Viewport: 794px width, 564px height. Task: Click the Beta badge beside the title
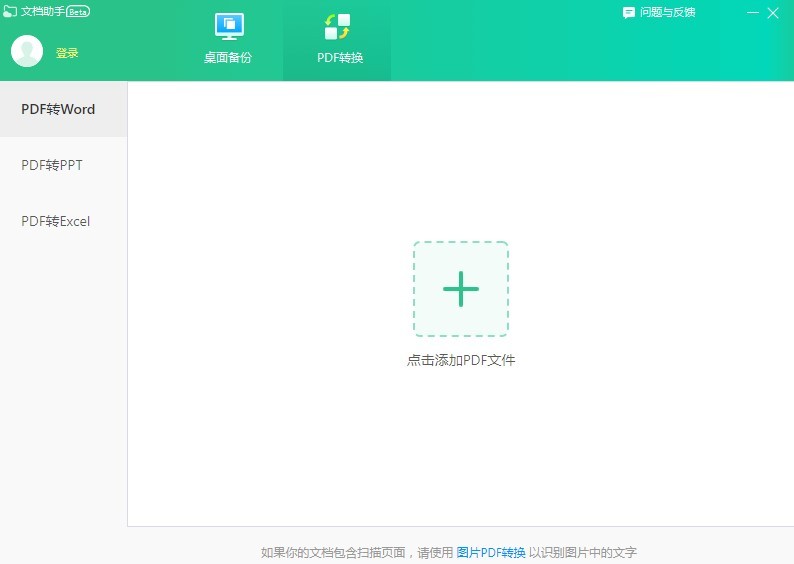pos(78,12)
